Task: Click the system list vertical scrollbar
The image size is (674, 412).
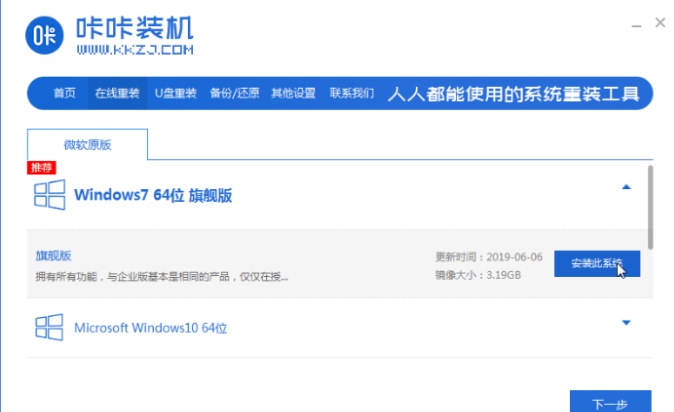Action: [650, 207]
